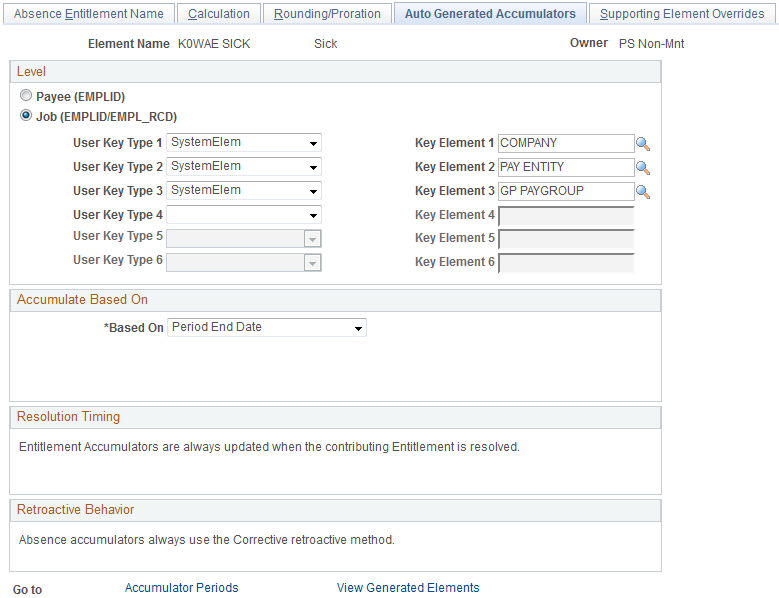Open lookup for Key Element 3 GP PAYGROUP

point(643,192)
